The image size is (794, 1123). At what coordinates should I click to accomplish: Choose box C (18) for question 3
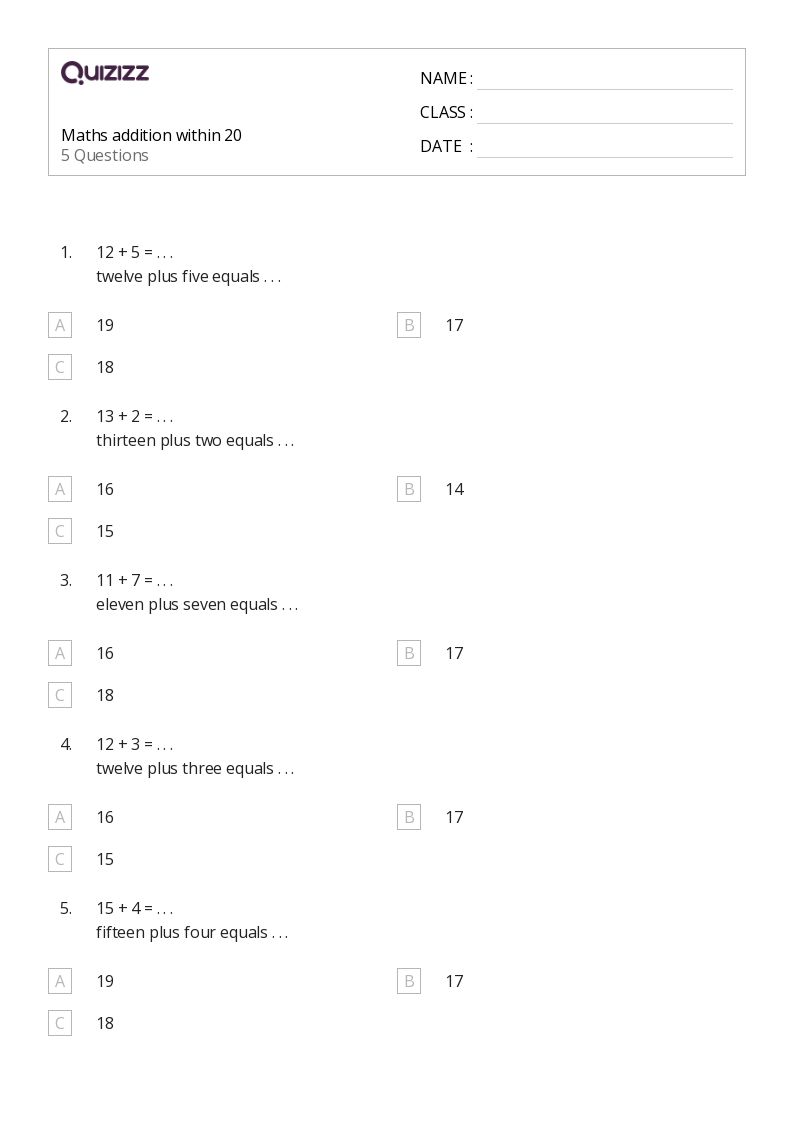[60, 695]
